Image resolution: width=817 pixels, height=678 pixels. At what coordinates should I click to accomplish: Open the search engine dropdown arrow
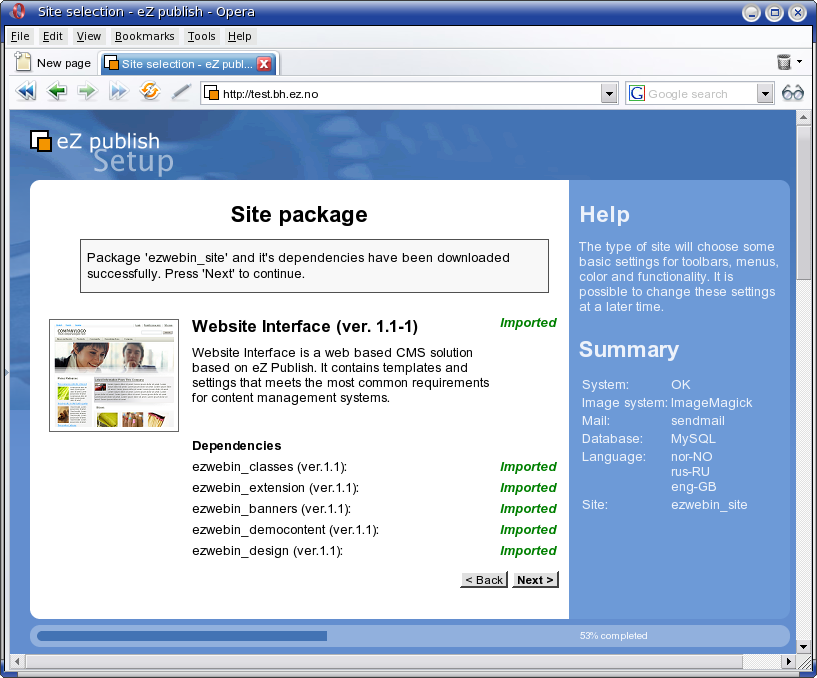(x=765, y=94)
